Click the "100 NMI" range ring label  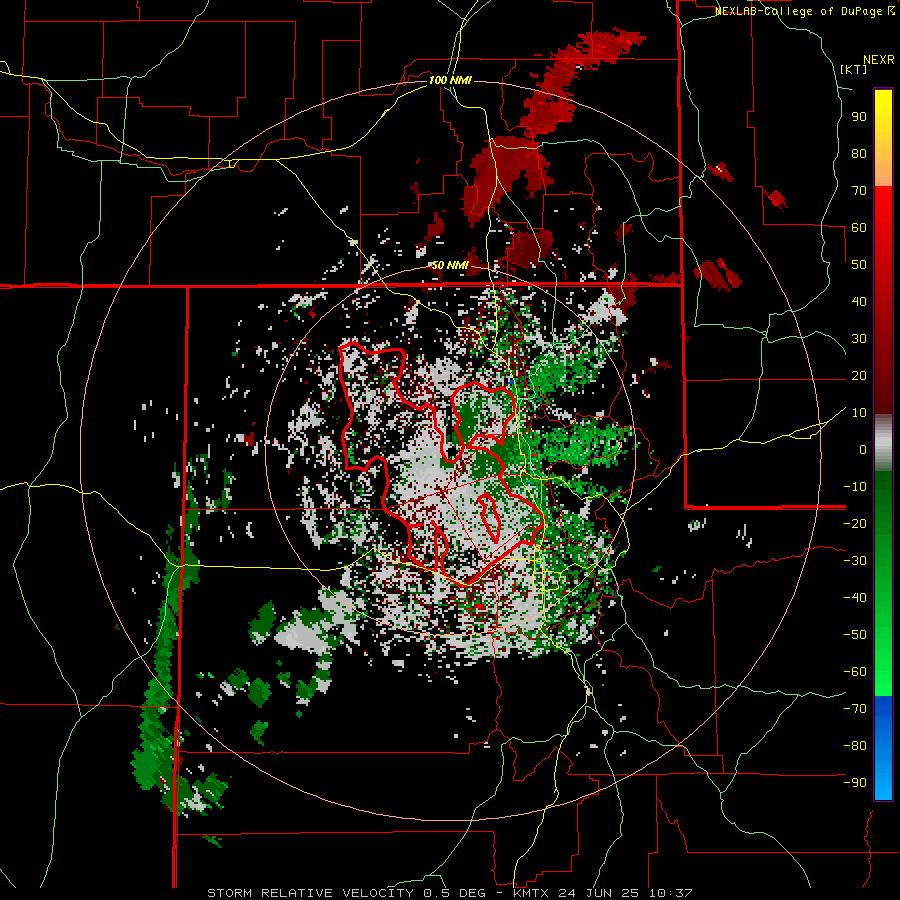pyautogui.click(x=450, y=80)
